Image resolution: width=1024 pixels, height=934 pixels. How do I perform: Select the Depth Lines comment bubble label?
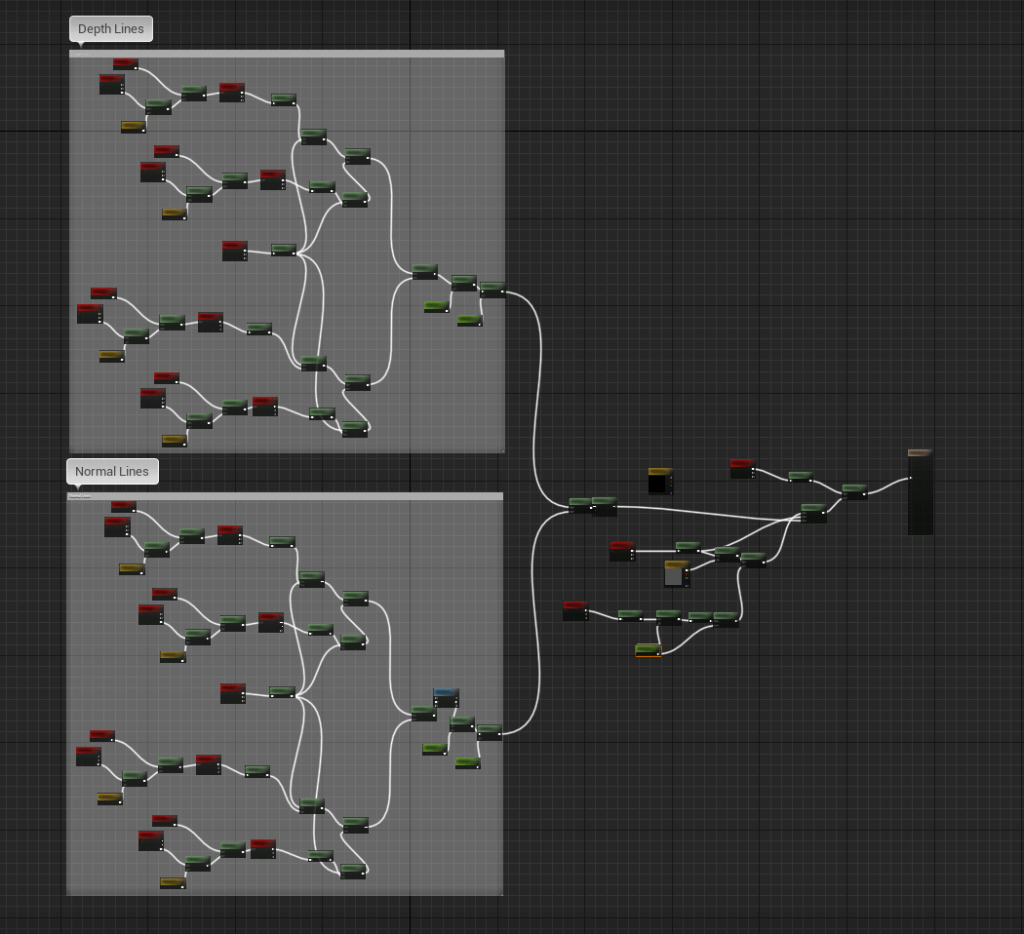(111, 29)
